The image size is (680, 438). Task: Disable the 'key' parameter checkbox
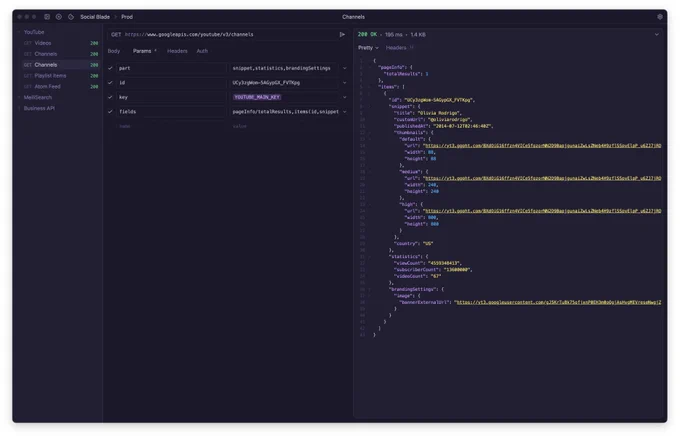click(110, 97)
